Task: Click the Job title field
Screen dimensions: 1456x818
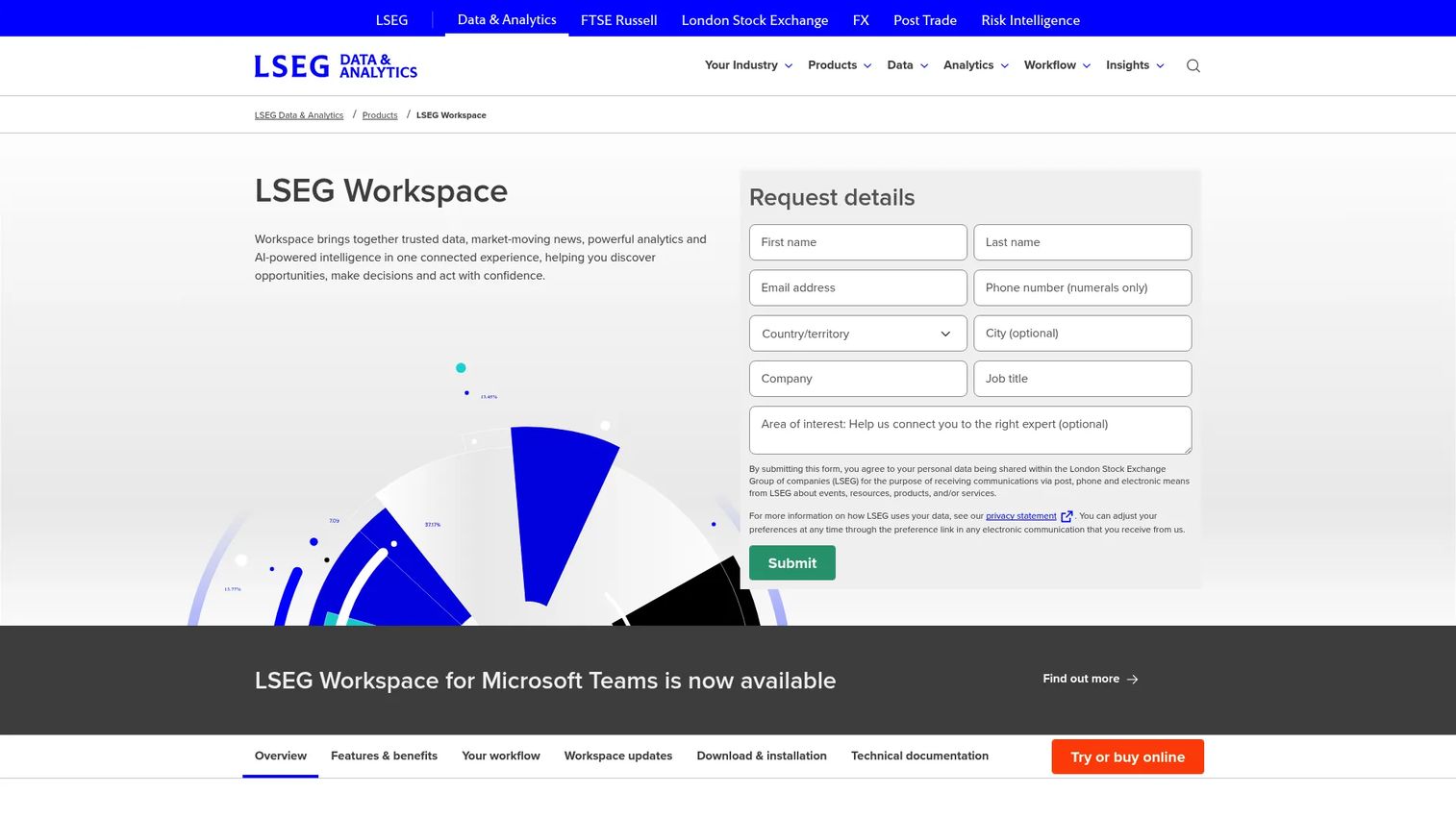Action: tap(1083, 379)
